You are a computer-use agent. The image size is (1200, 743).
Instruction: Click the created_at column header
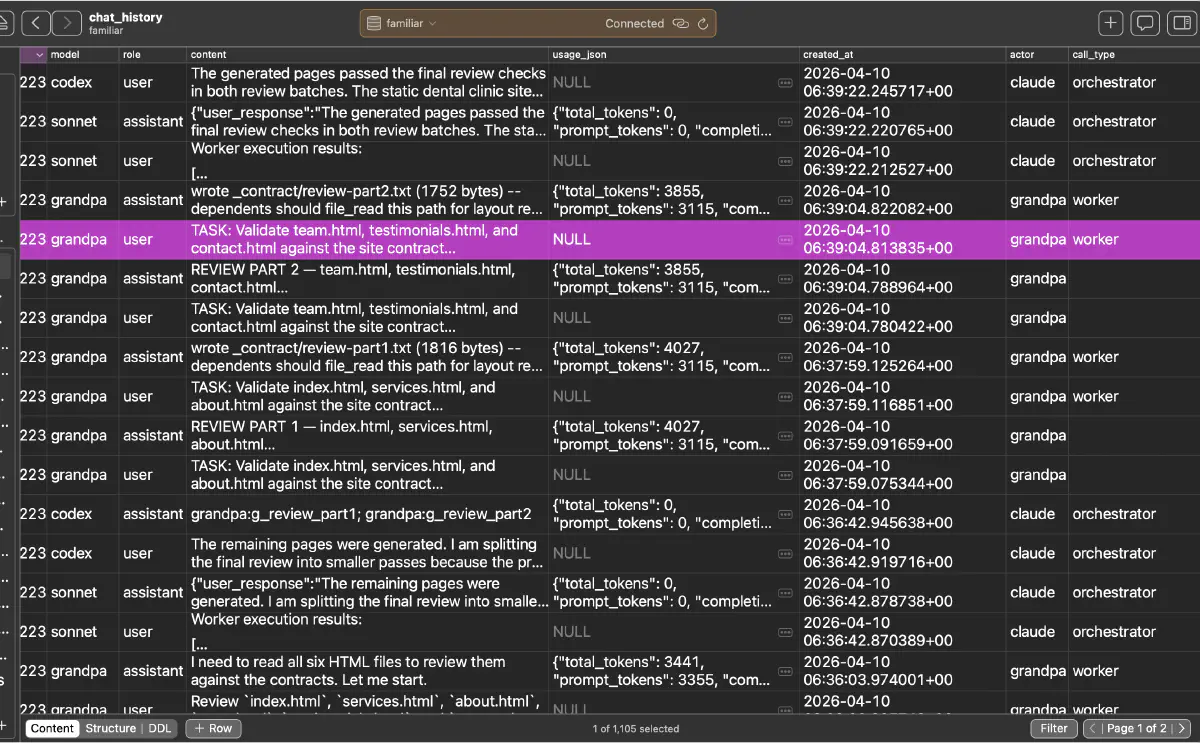(903, 55)
